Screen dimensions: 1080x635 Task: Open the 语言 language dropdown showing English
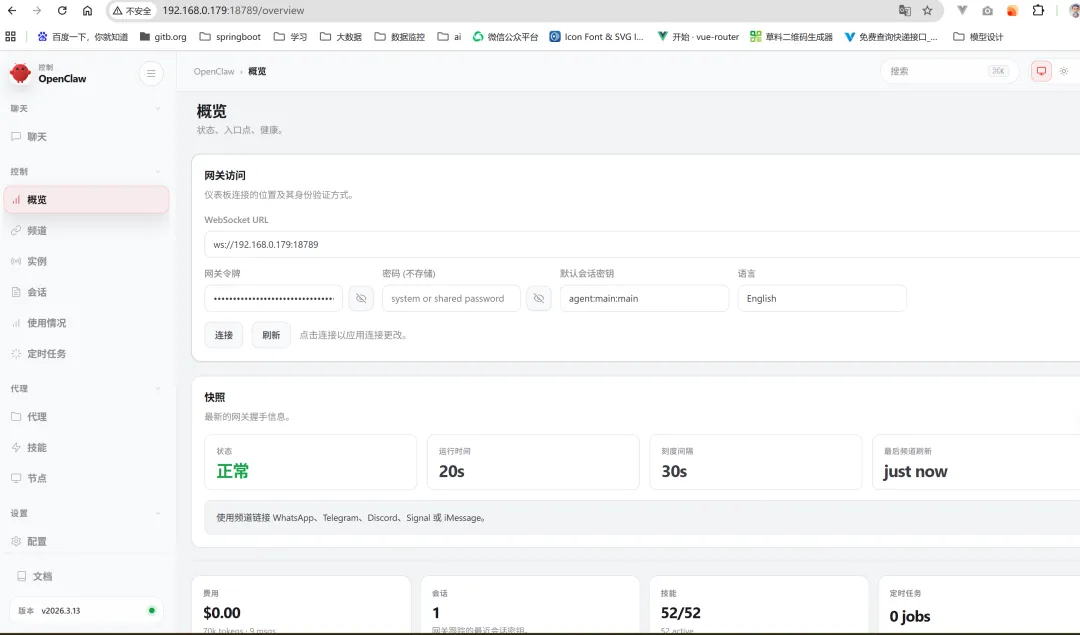click(x=822, y=298)
